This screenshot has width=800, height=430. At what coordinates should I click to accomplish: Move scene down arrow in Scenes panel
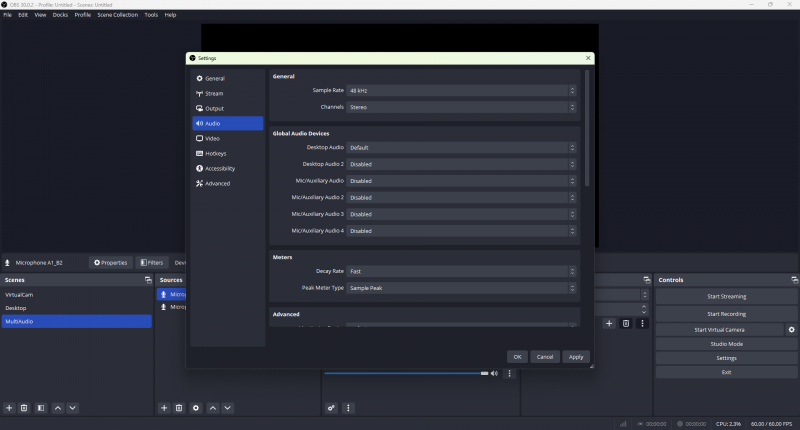point(72,408)
